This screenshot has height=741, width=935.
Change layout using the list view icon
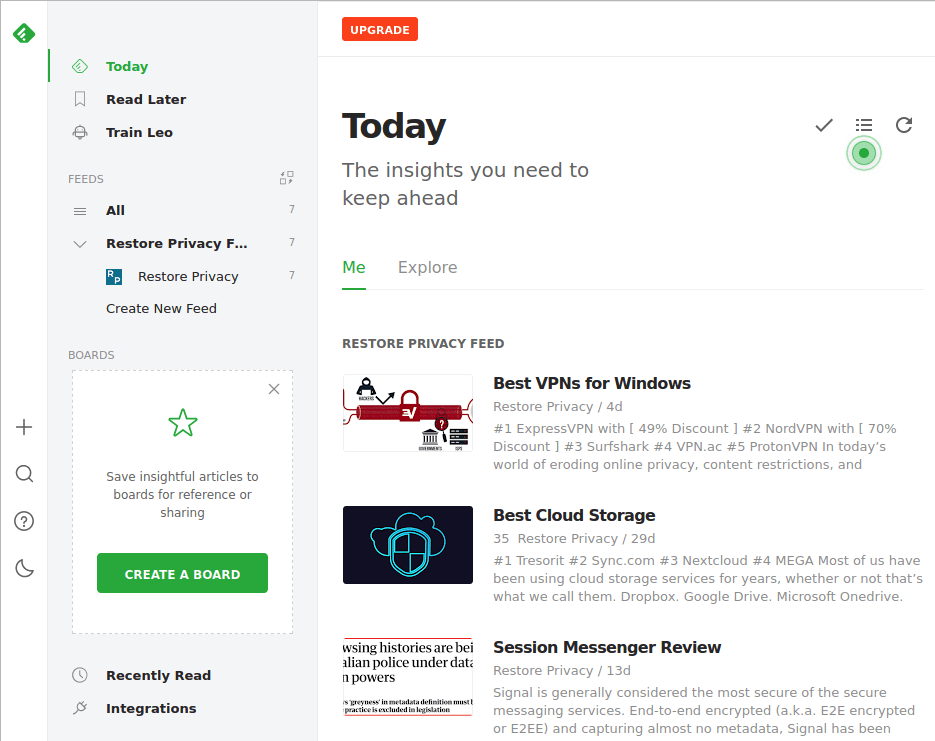pyautogui.click(x=863, y=125)
